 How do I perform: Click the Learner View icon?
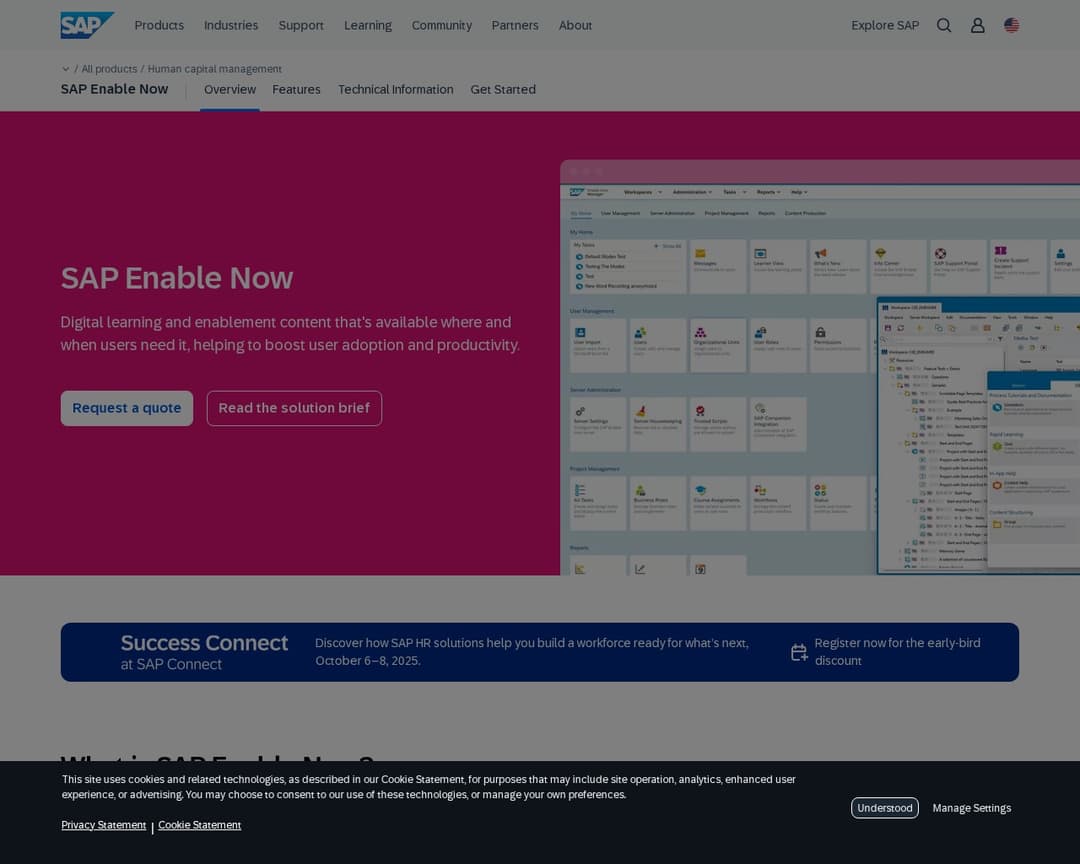point(760,252)
